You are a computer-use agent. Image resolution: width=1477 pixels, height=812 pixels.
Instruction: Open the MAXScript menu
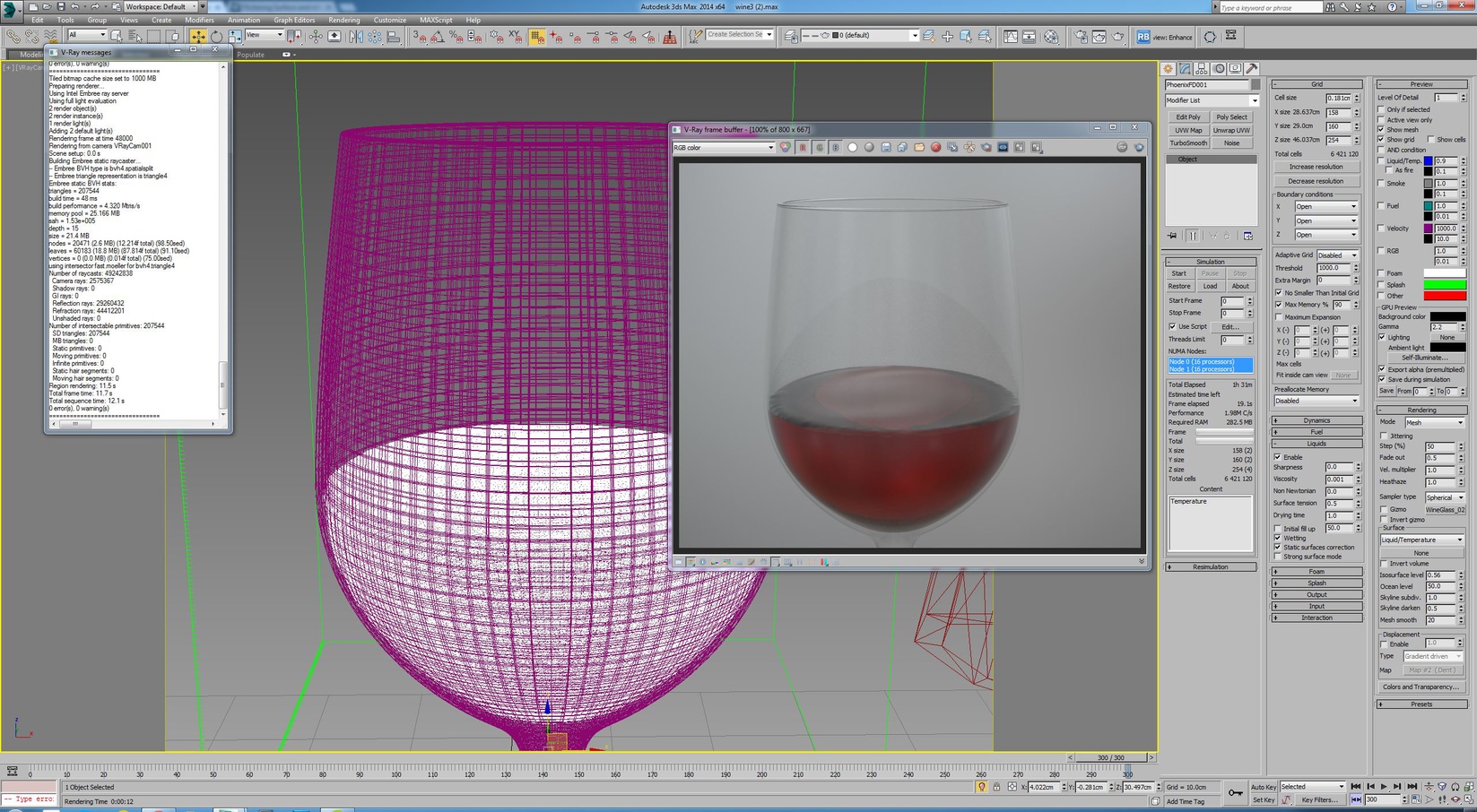point(436,20)
